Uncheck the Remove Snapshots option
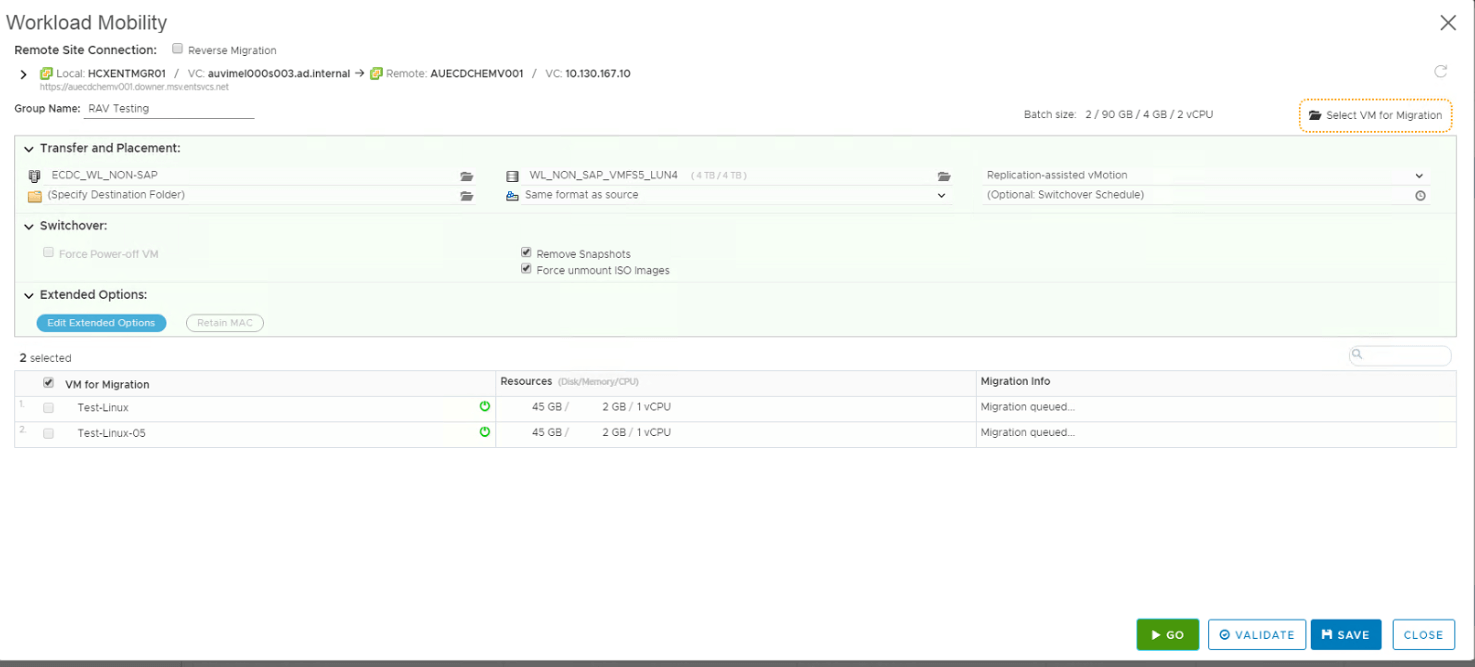1475x667 pixels. pos(526,253)
